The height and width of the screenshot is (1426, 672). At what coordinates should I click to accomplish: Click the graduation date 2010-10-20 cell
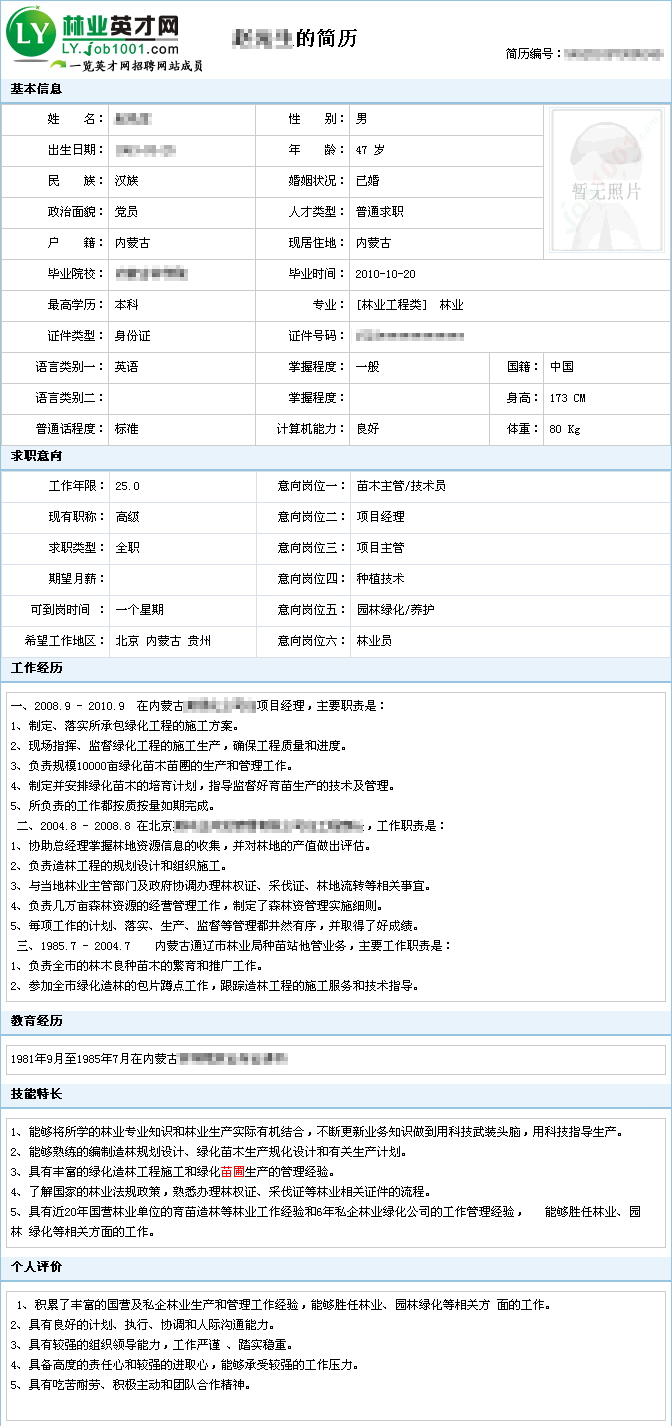click(385, 274)
